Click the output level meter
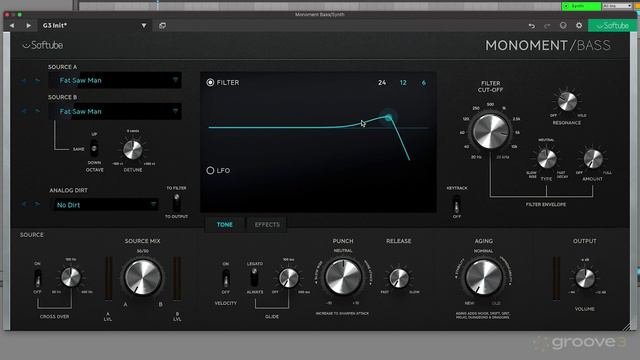The width and height of the screenshot is (640, 360). 556,279
